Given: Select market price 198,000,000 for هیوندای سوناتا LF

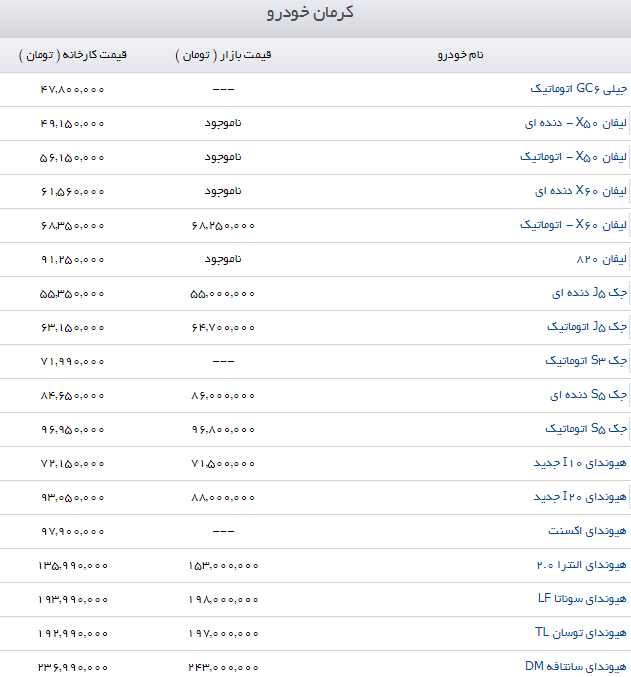Looking at the screenshot, I should [x=223, y=600].
